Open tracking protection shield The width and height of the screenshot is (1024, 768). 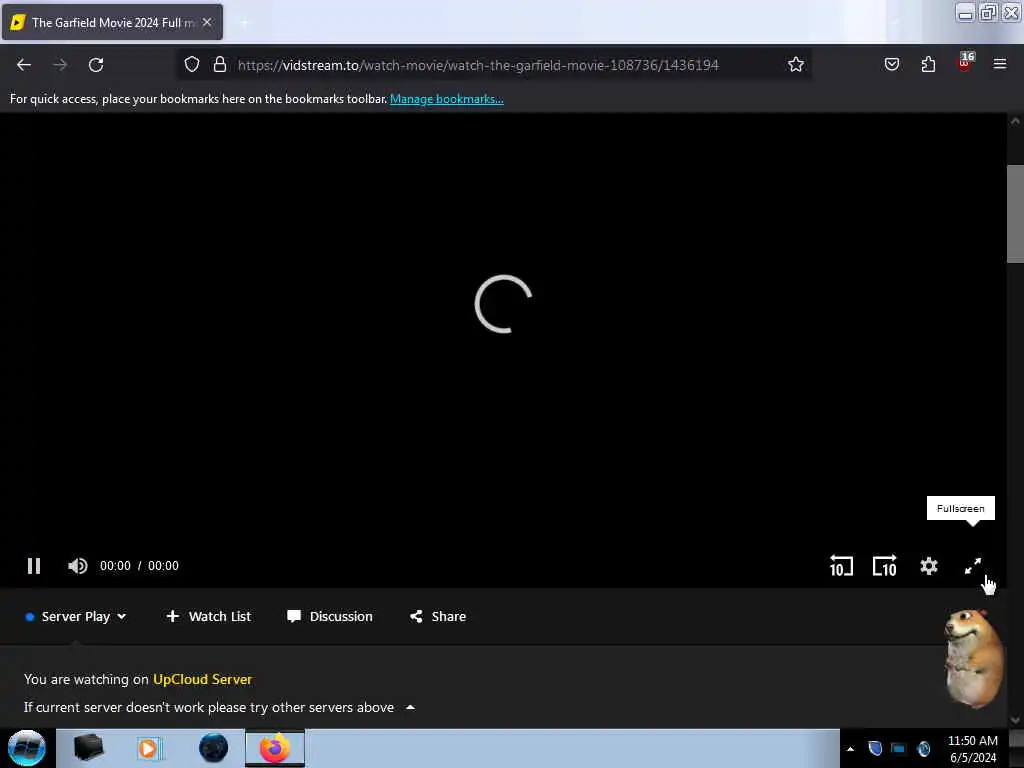(191, 65)
